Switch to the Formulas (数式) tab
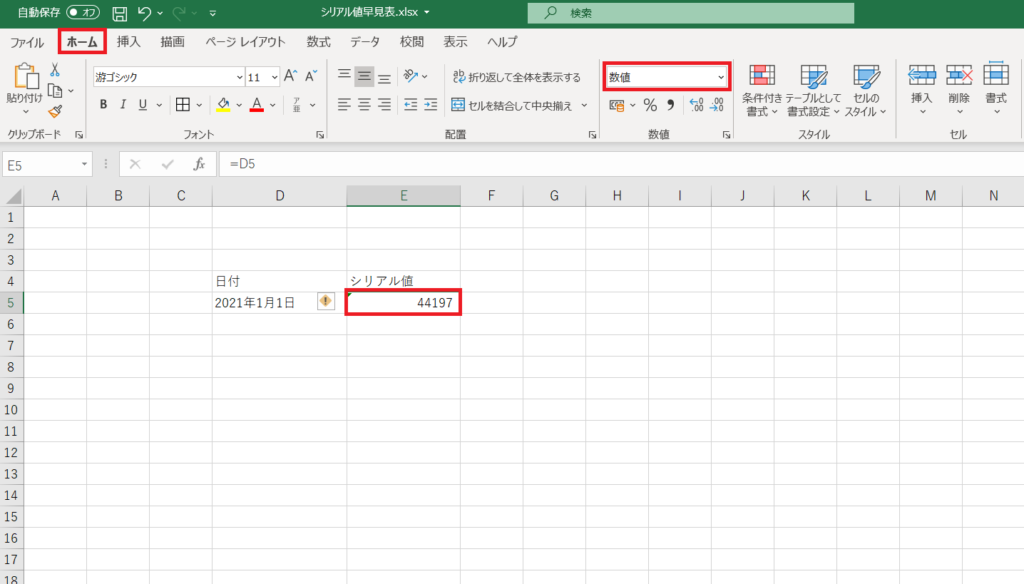 click(x=318, y=42)
